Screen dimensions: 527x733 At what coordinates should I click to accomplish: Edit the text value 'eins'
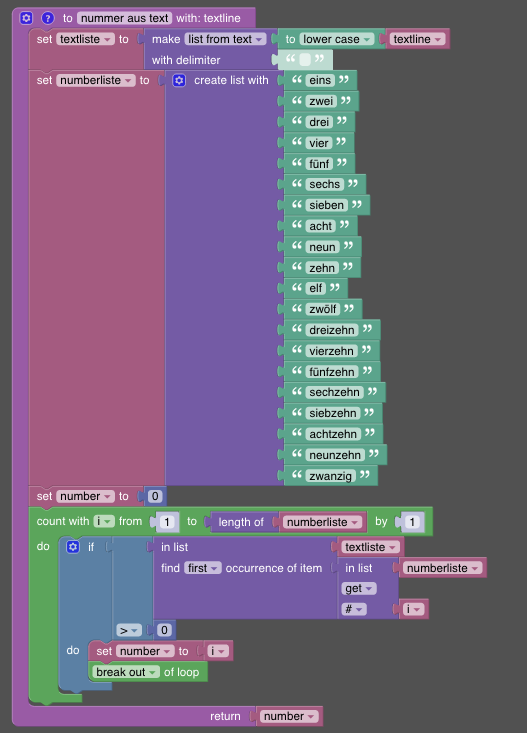click(320, 80)
